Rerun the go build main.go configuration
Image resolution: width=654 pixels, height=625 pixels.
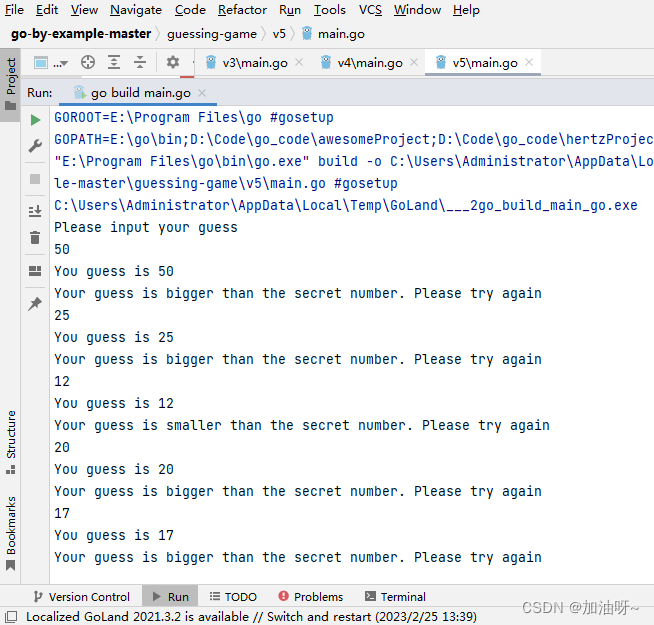click(35, 120)
